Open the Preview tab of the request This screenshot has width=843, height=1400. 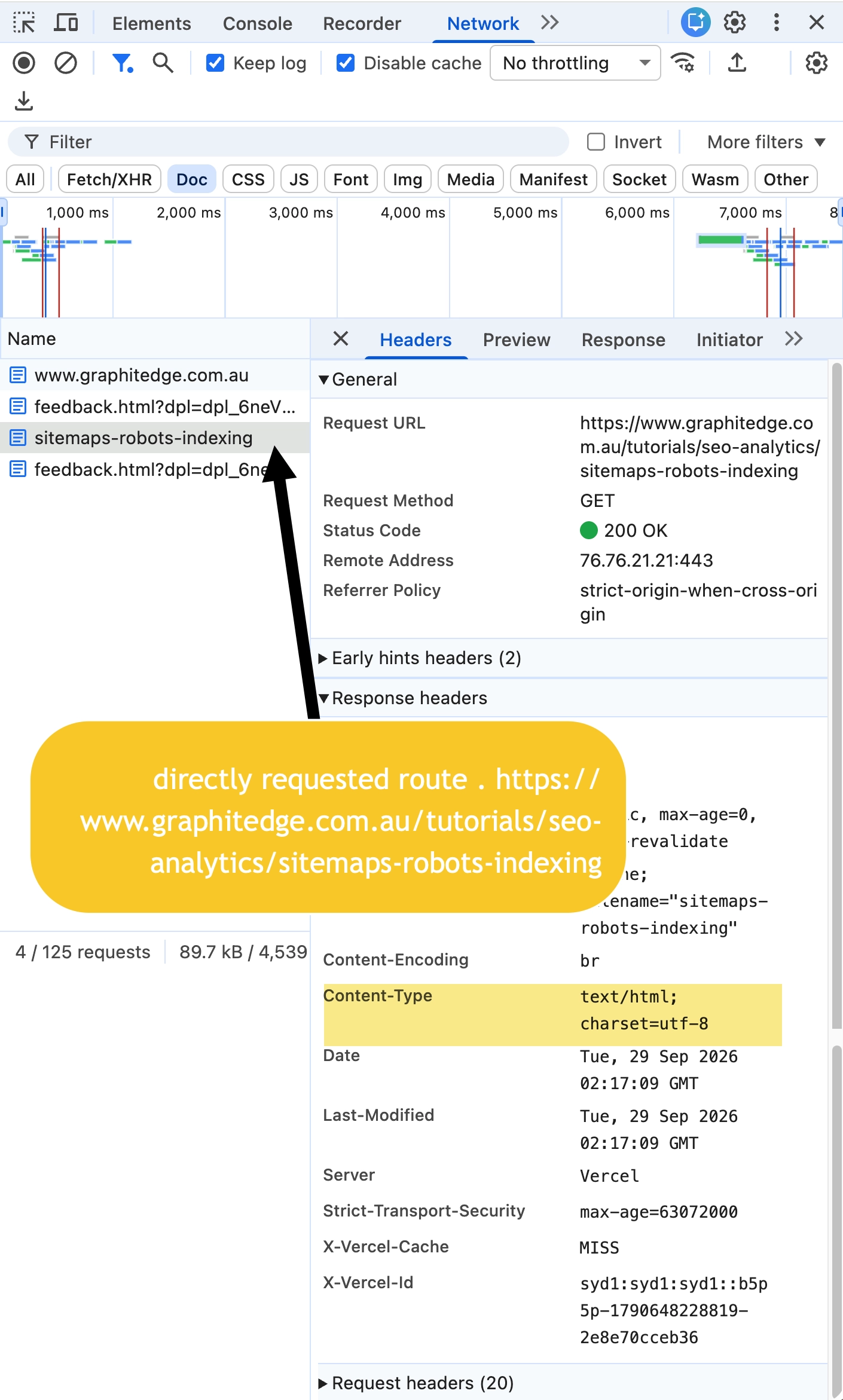pos(517,340)
